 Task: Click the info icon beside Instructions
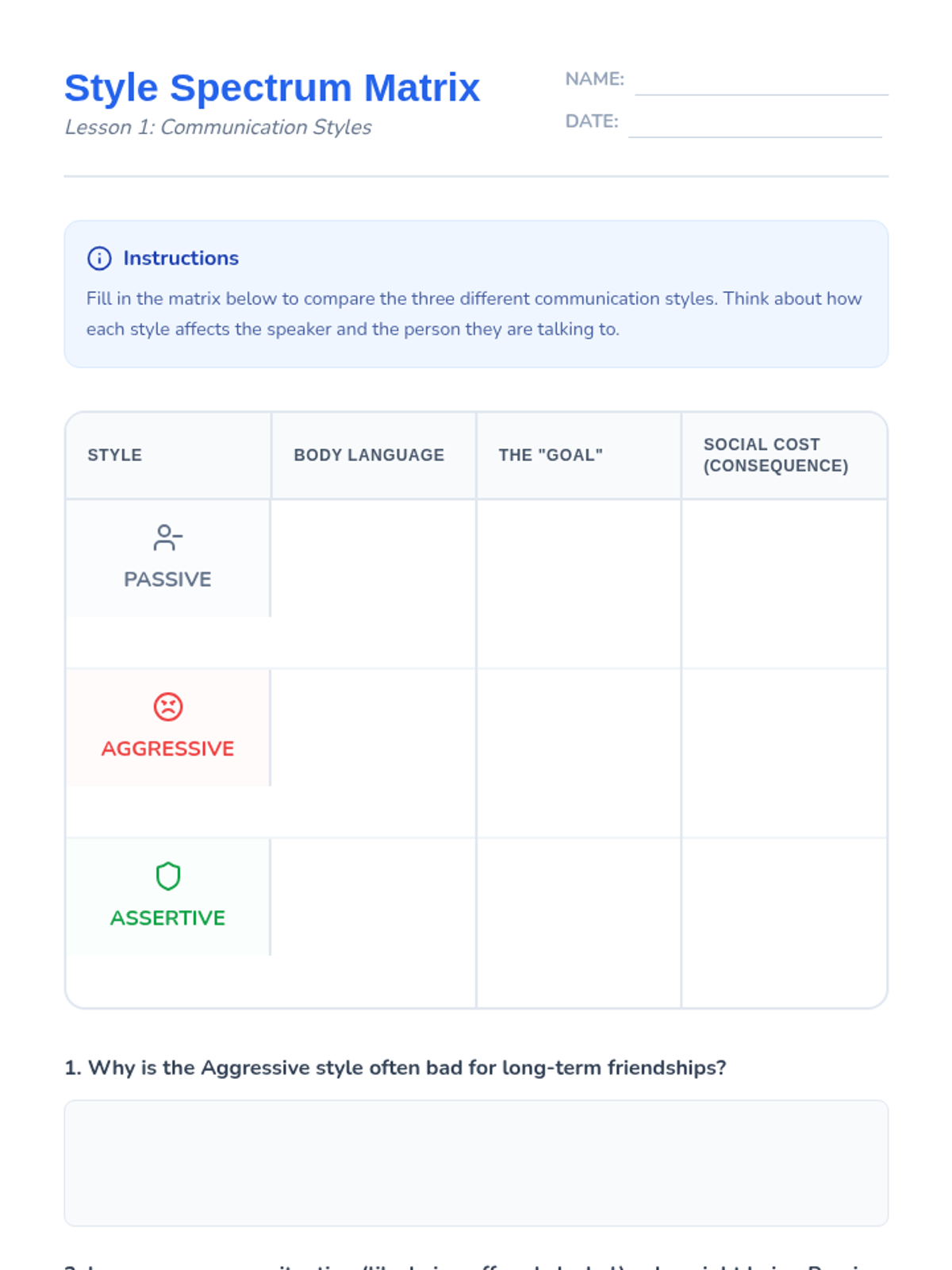tap(99, 258)
